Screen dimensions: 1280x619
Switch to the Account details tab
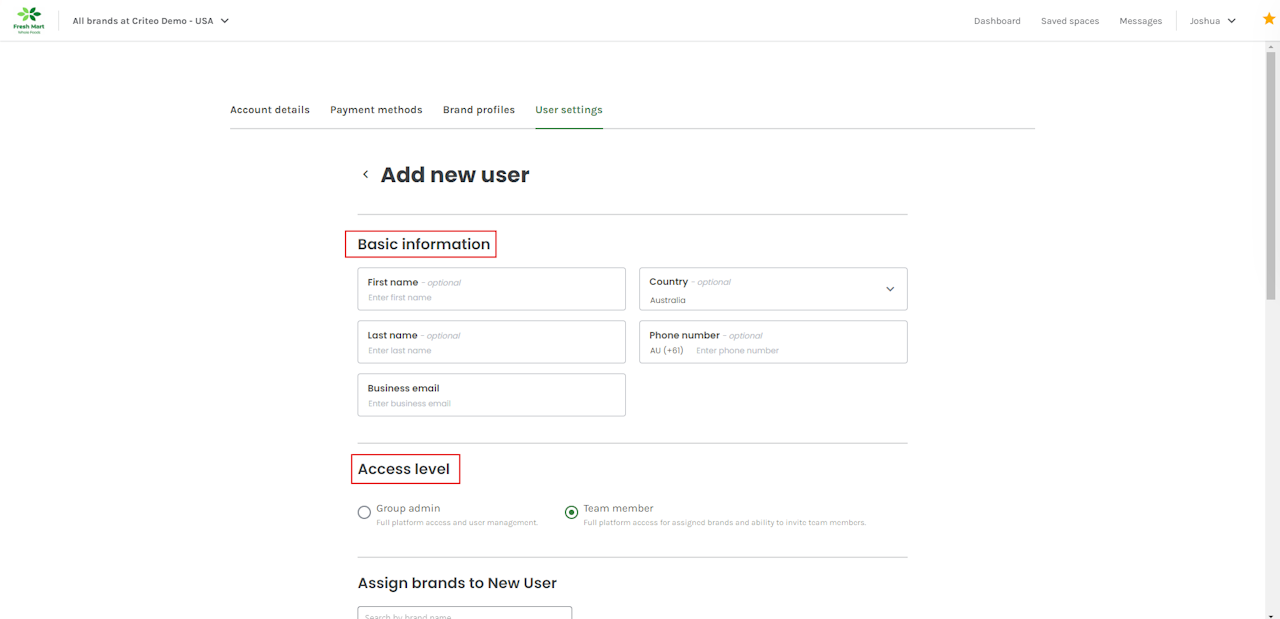pos(270,110)
